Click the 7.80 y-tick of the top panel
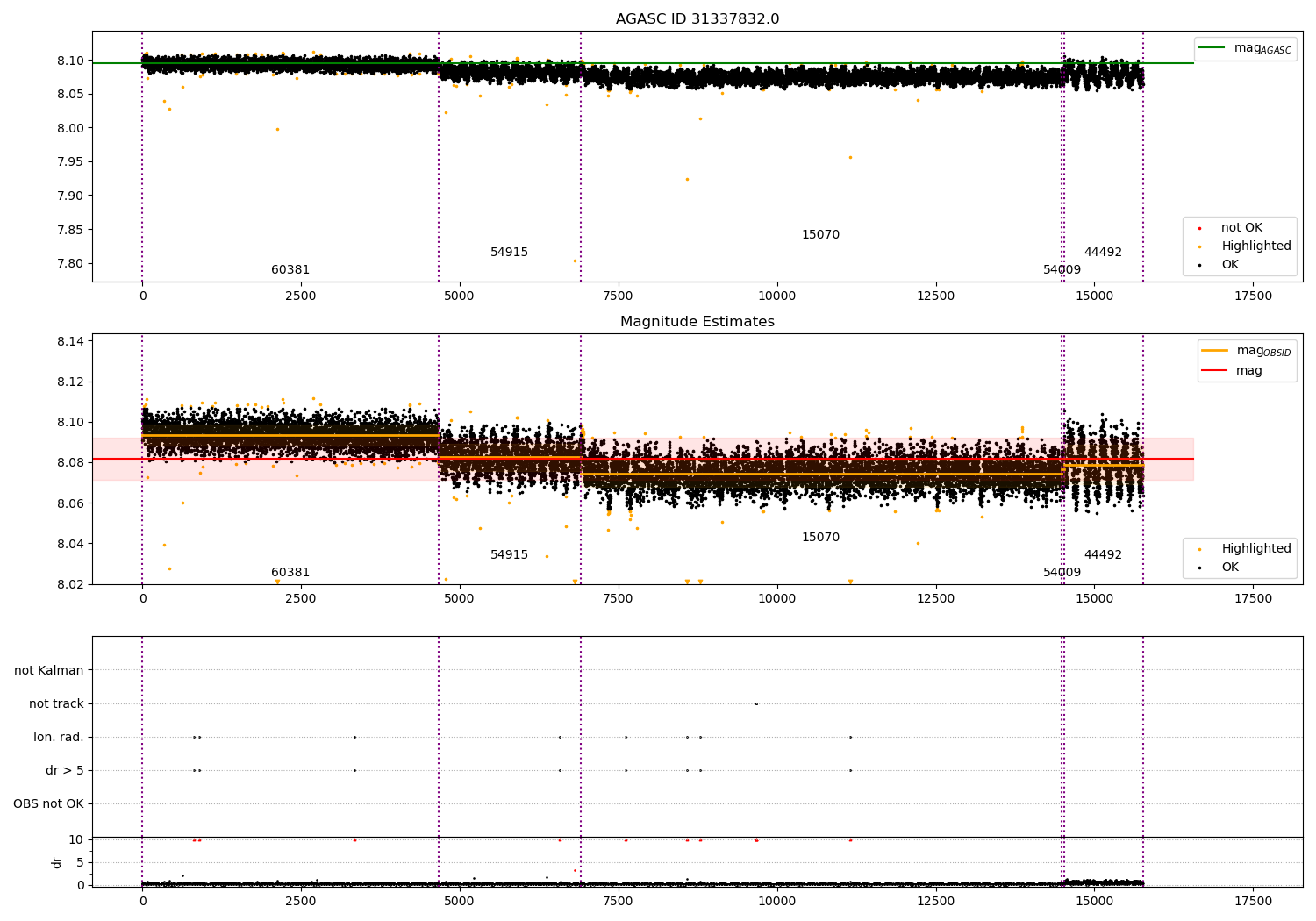This screenshot has width=1316, height=921. pos(72,263)
